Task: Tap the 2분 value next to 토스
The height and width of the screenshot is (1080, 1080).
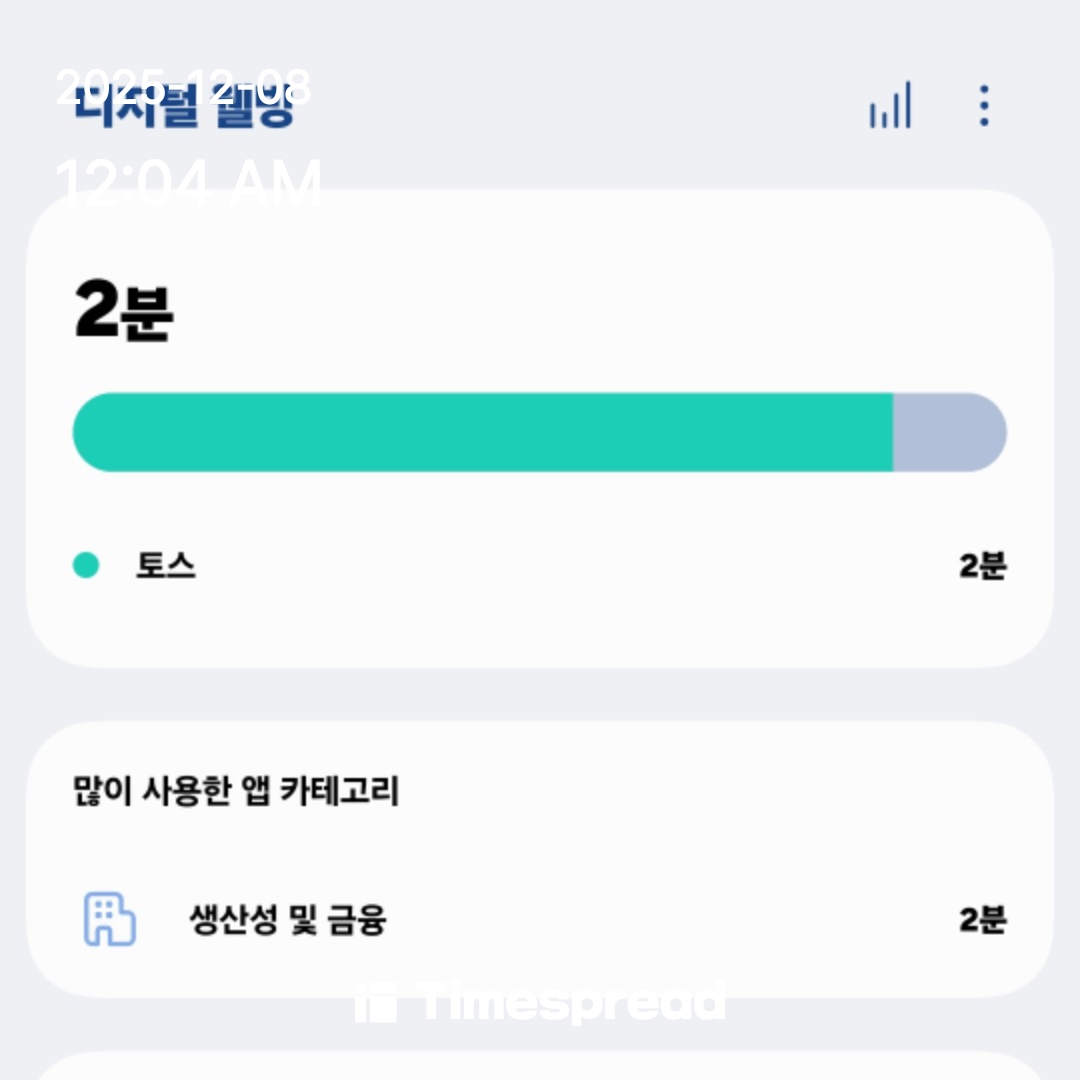Action: coord(982,566)
